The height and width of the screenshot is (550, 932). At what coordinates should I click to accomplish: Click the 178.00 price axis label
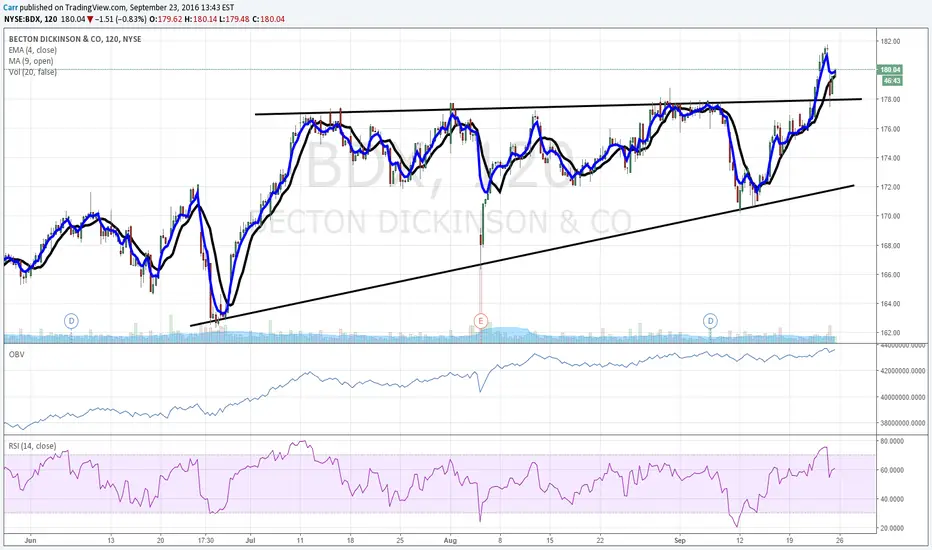(x=890, y=99)
